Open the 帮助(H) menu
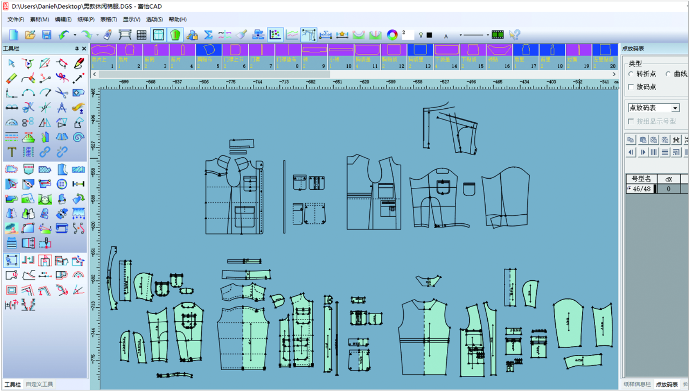690x392 pixels. (178, 19)
